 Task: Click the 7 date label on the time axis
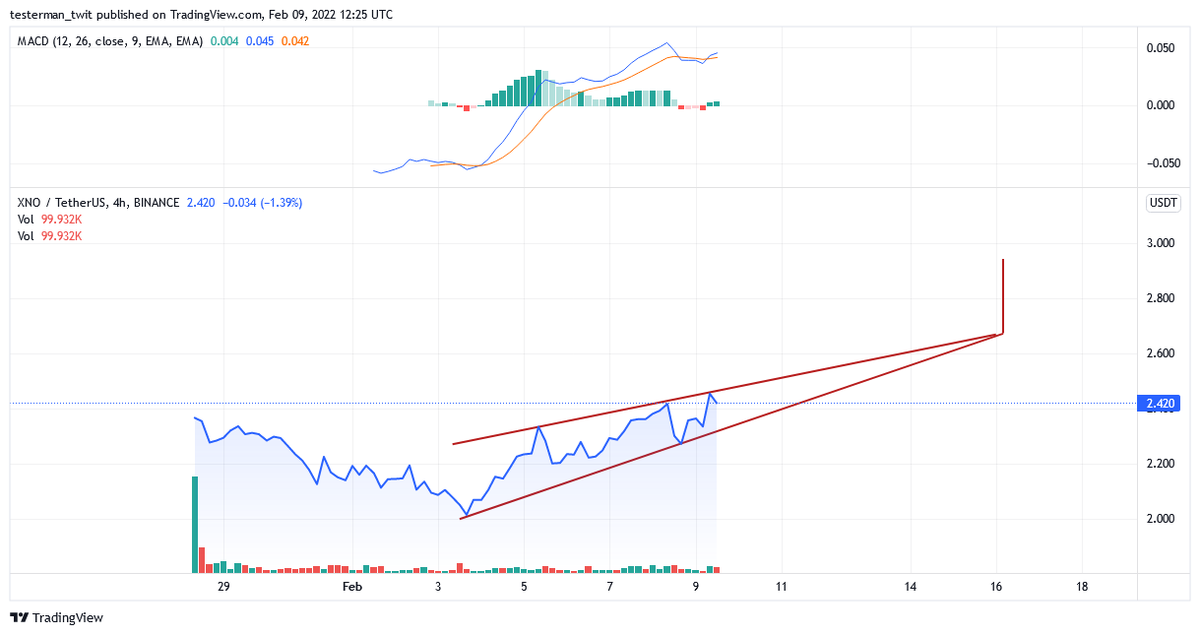[610, 586]
